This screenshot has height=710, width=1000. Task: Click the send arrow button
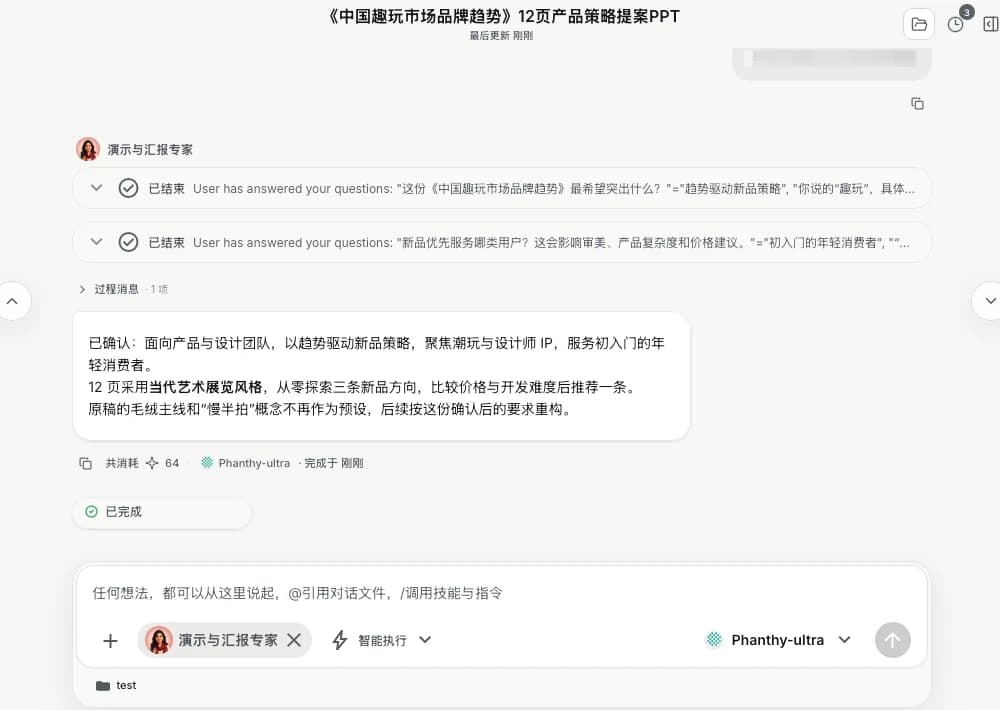click(892, 640)
